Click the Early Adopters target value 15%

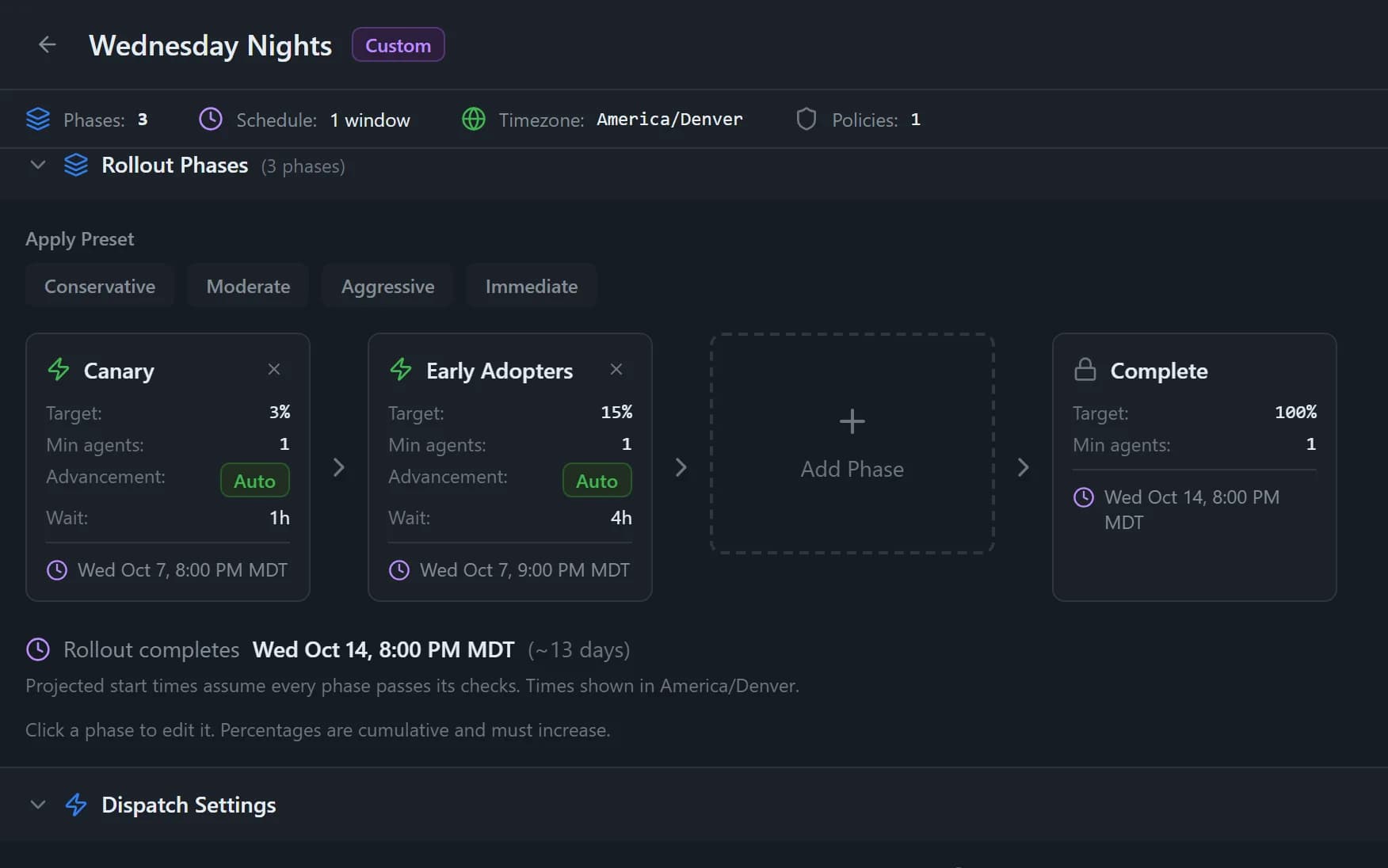(616, 412)
